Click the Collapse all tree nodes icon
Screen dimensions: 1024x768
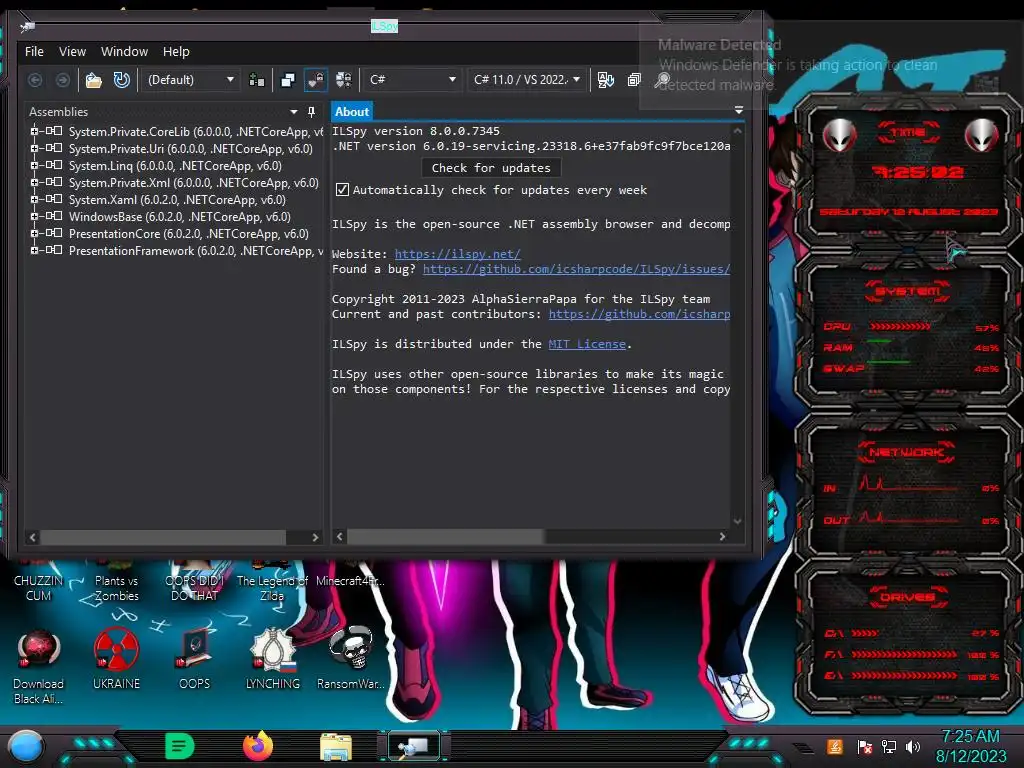coord(634,80)
